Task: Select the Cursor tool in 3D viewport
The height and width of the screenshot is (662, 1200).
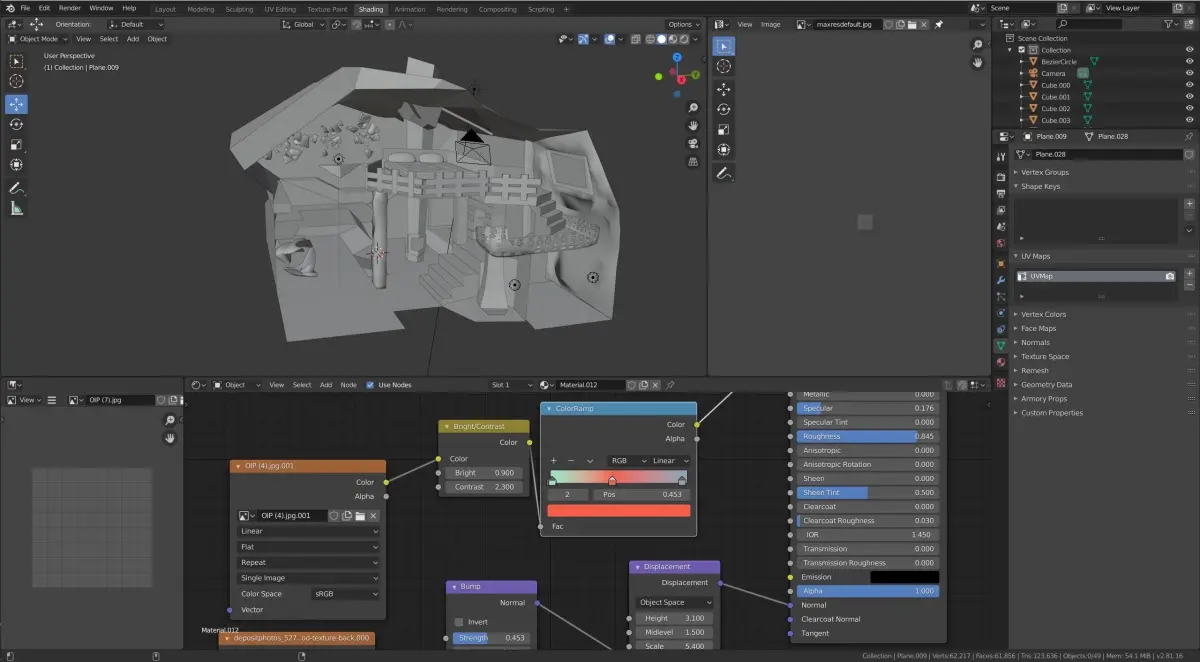Action: click(16, 81)
